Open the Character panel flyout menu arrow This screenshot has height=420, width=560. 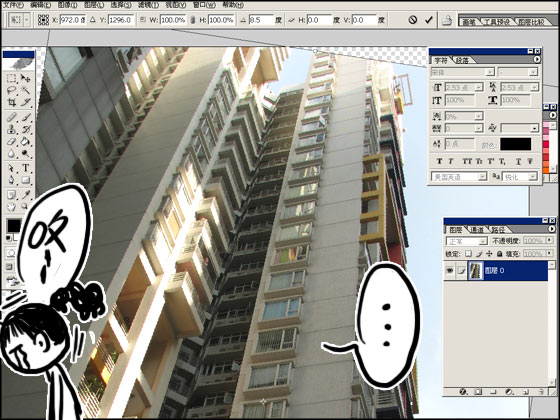point(537,60)
